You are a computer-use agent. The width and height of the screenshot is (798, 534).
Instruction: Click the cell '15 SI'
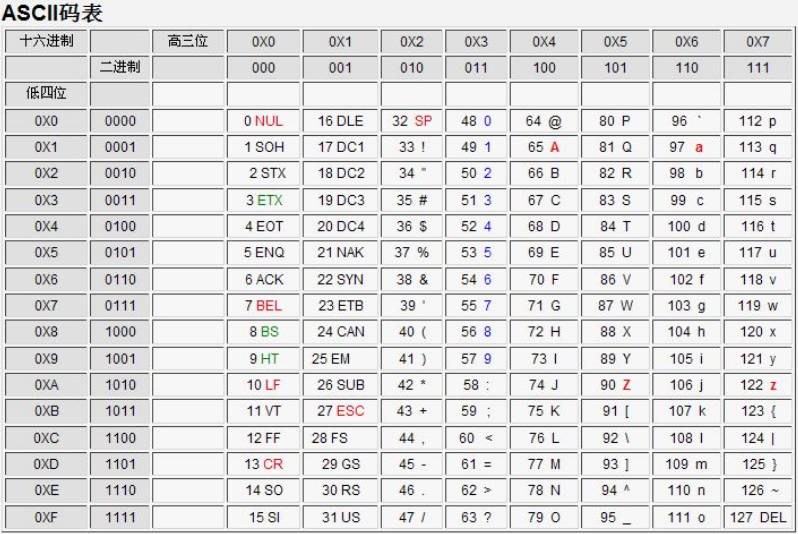coord(263,517)
